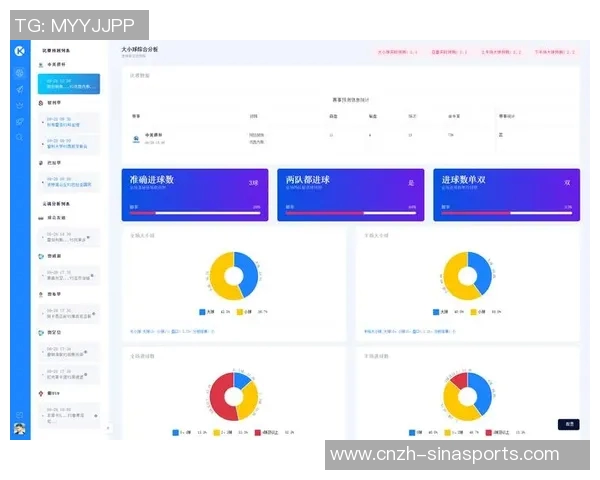Open the 两队都进球 card
This screenshot has height=480, width=600.
pos(351,195)
